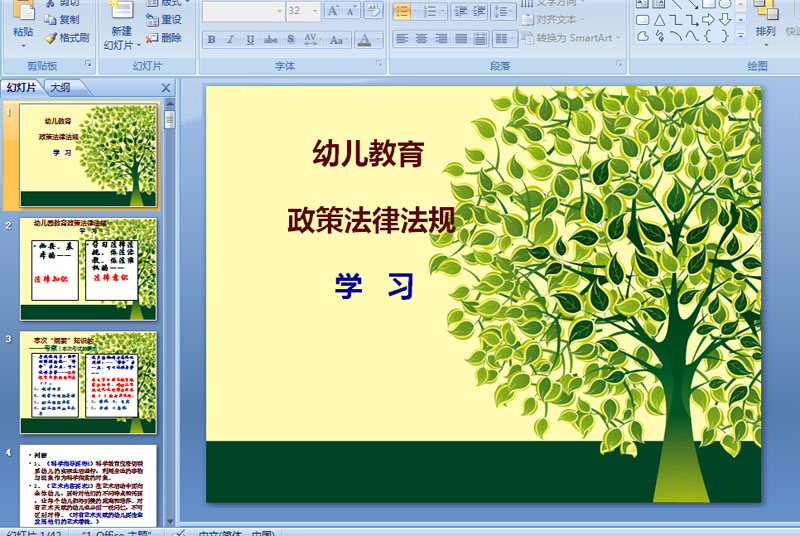Decrease font size with the smaller A
Viewport: 800px width, 536px height.
tap(351, 11)
